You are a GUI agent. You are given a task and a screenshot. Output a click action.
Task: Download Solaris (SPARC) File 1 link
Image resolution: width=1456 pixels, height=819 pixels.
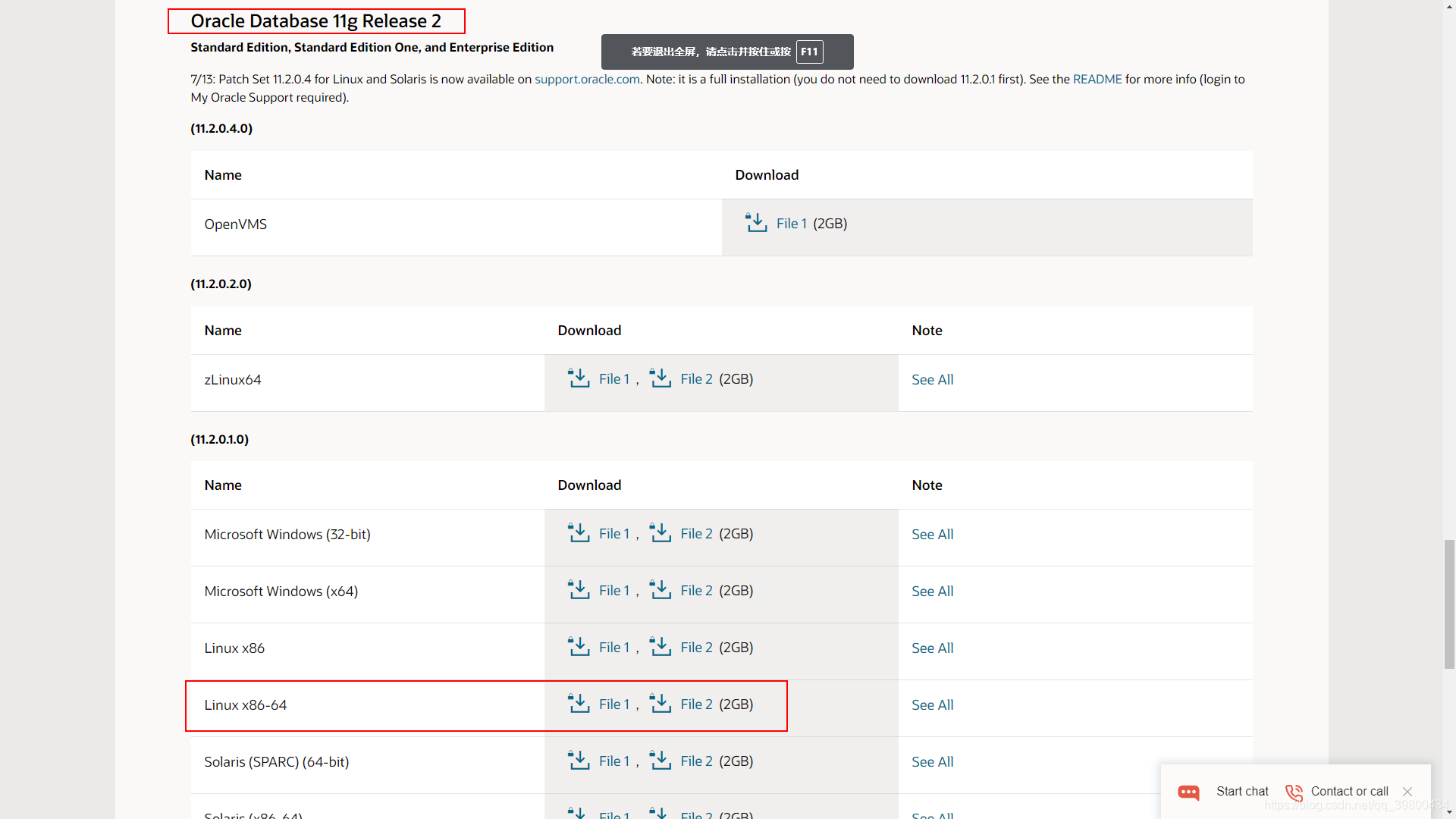(614, 761)
